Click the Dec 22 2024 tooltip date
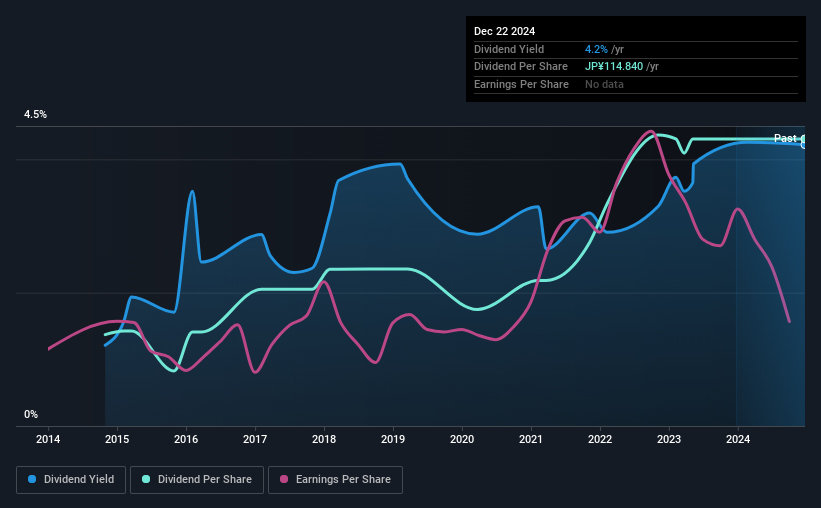This screenshot has width=821, height=508. [x=504, y=31]
